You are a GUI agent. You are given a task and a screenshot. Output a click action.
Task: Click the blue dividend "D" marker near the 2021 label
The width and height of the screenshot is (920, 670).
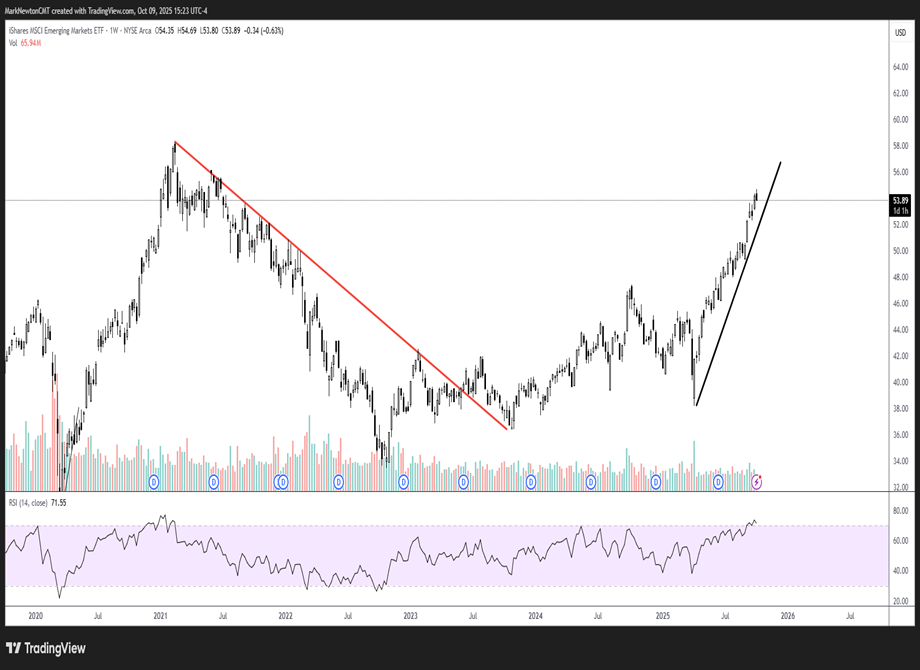pyautogui.click(x=153, y=483)
